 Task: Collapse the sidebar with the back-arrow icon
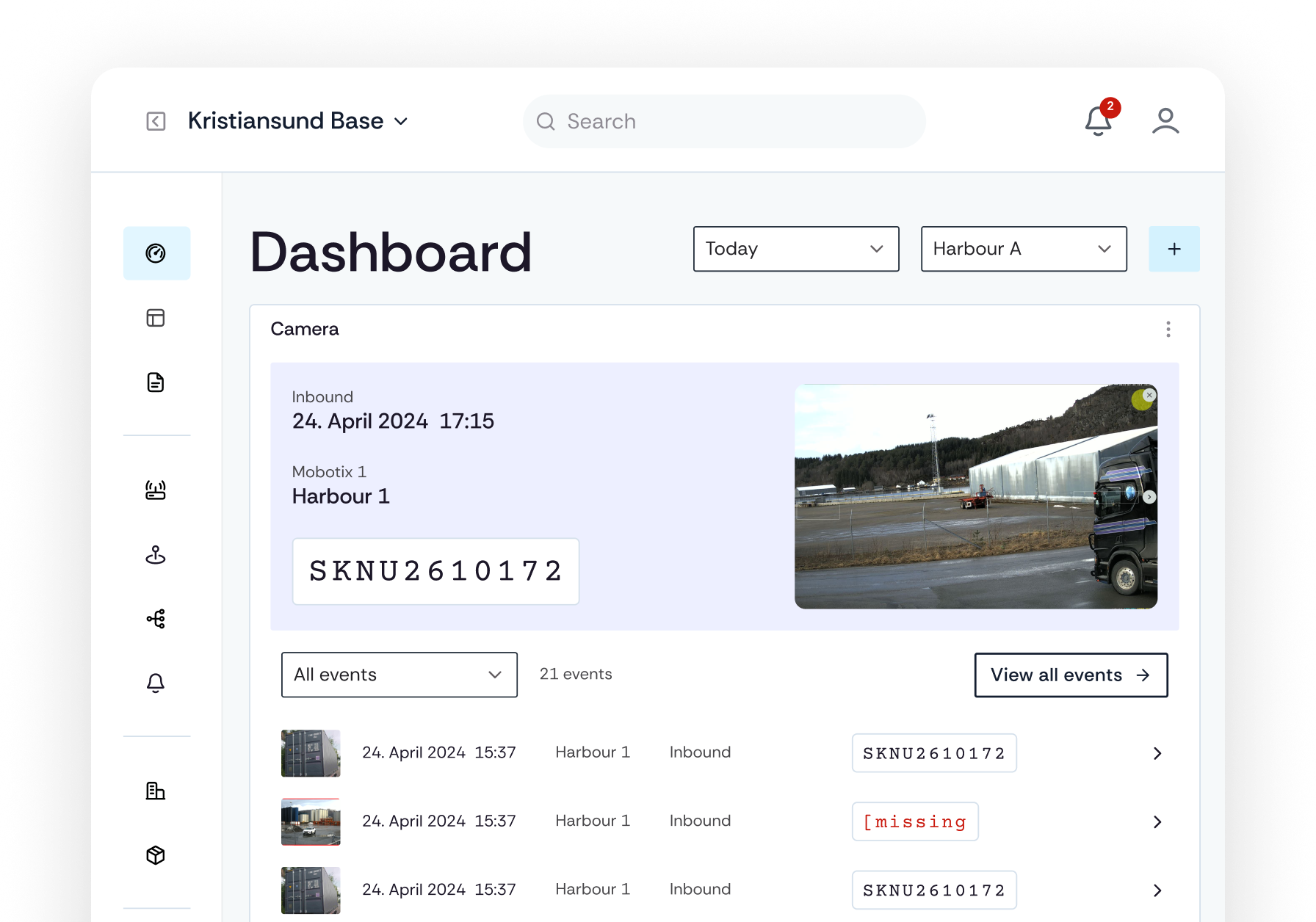[156, 121]
